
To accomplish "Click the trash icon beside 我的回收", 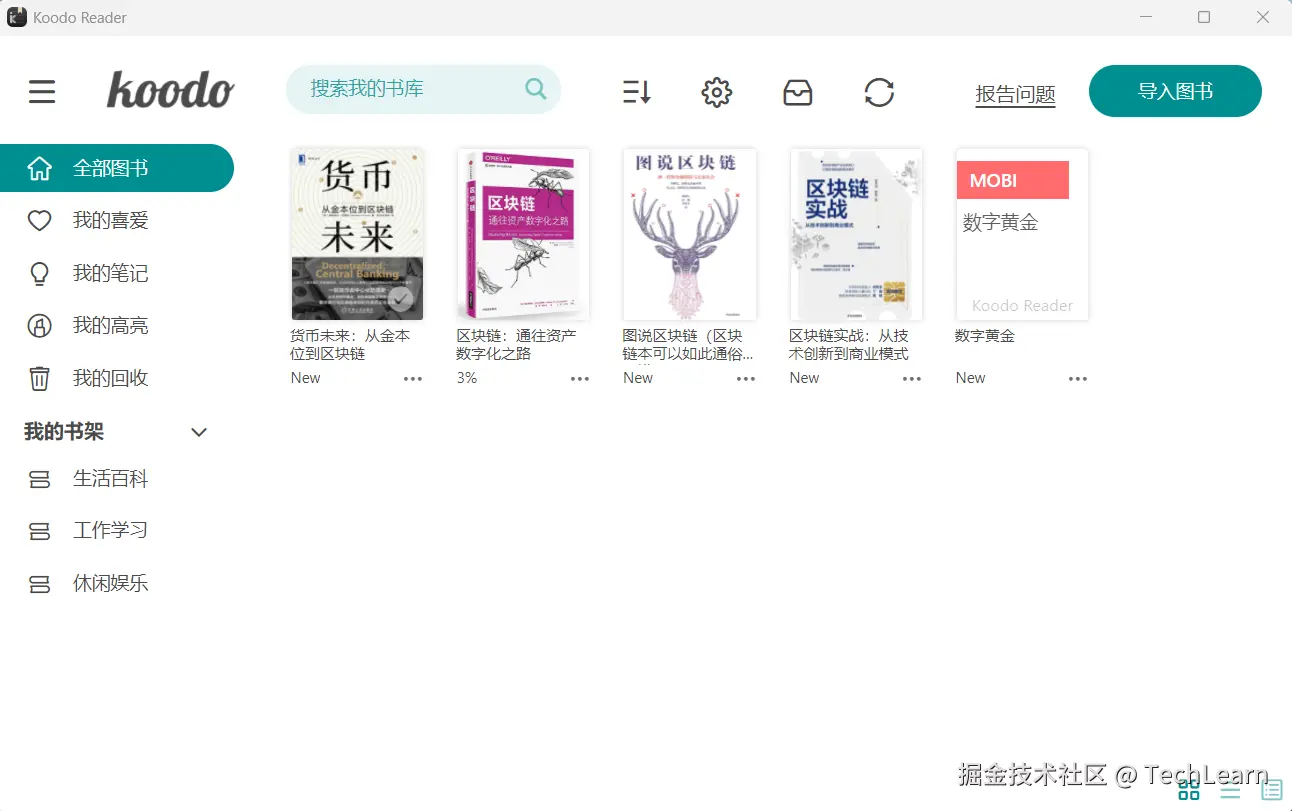I will coord(39,378).
